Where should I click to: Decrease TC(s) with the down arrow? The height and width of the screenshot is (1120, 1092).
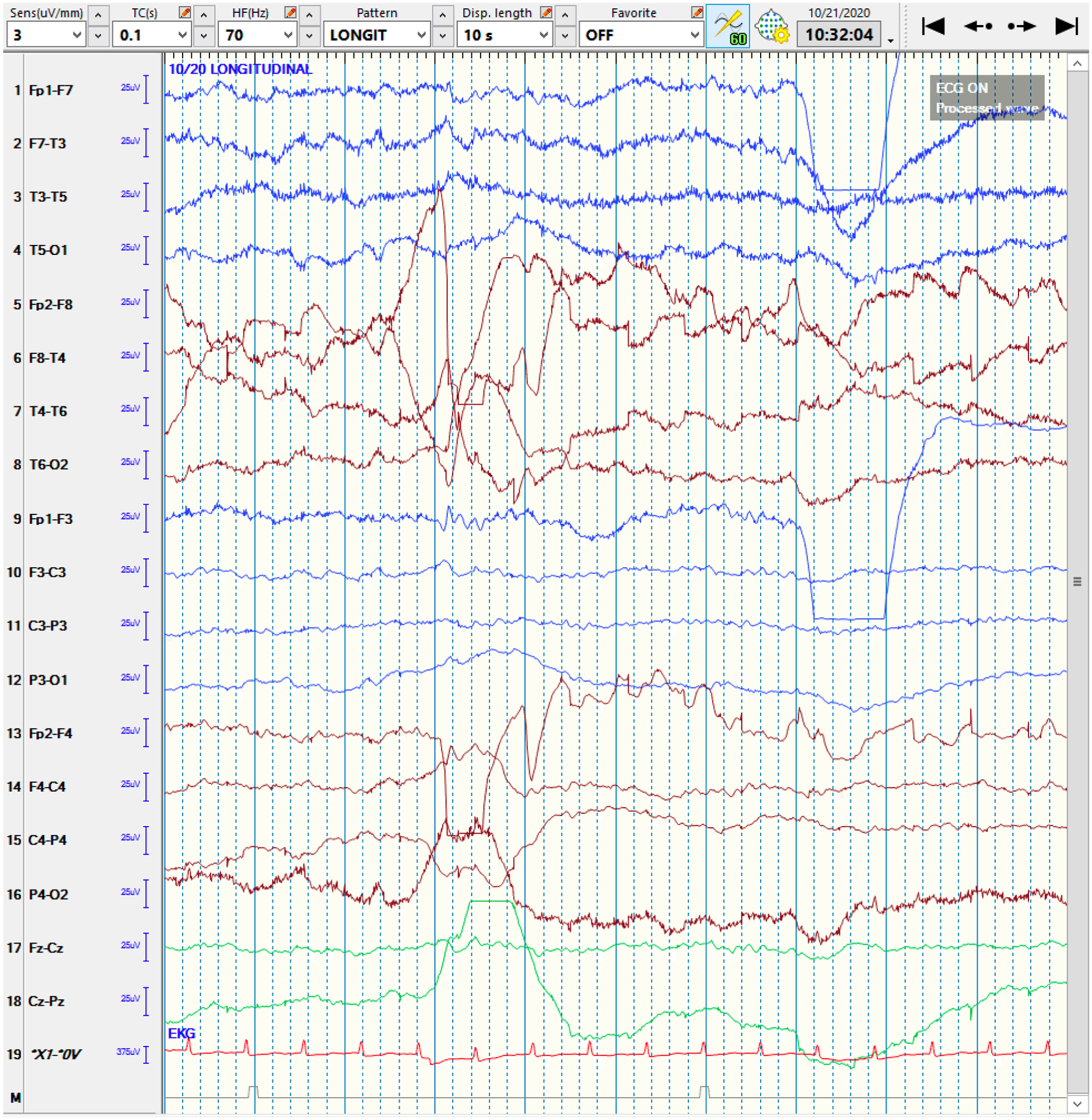click(x=204, y=36)
